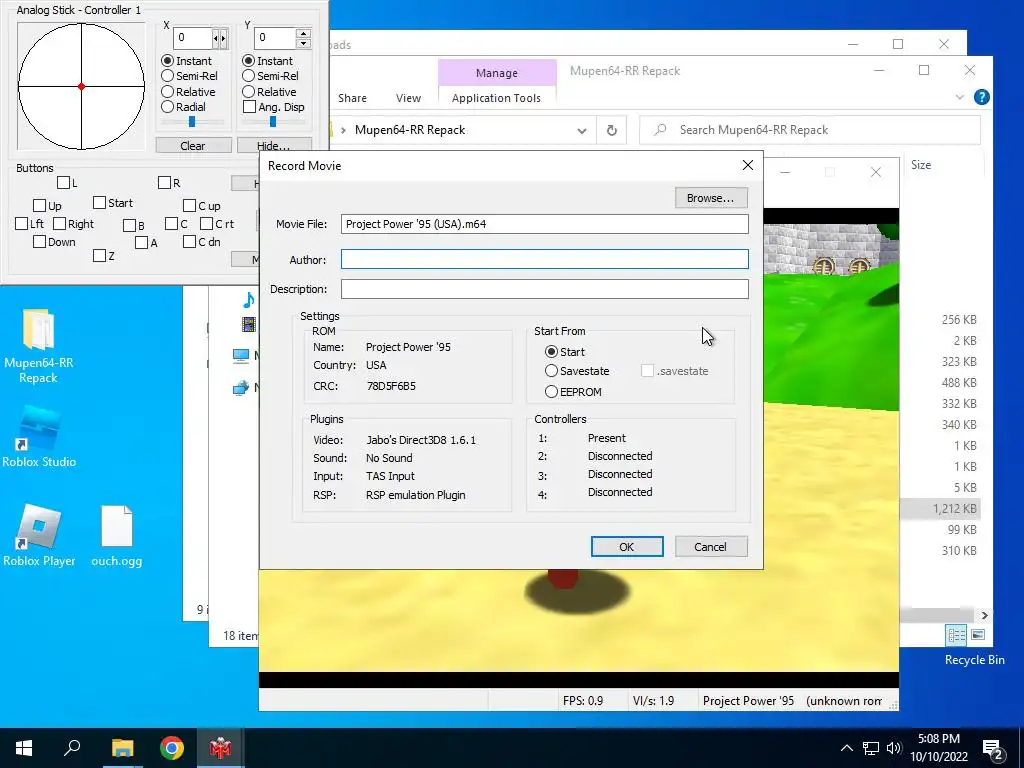This screenshot has width=1024, height=768.
Task: Check the B button checkbox
Action: 129,225
